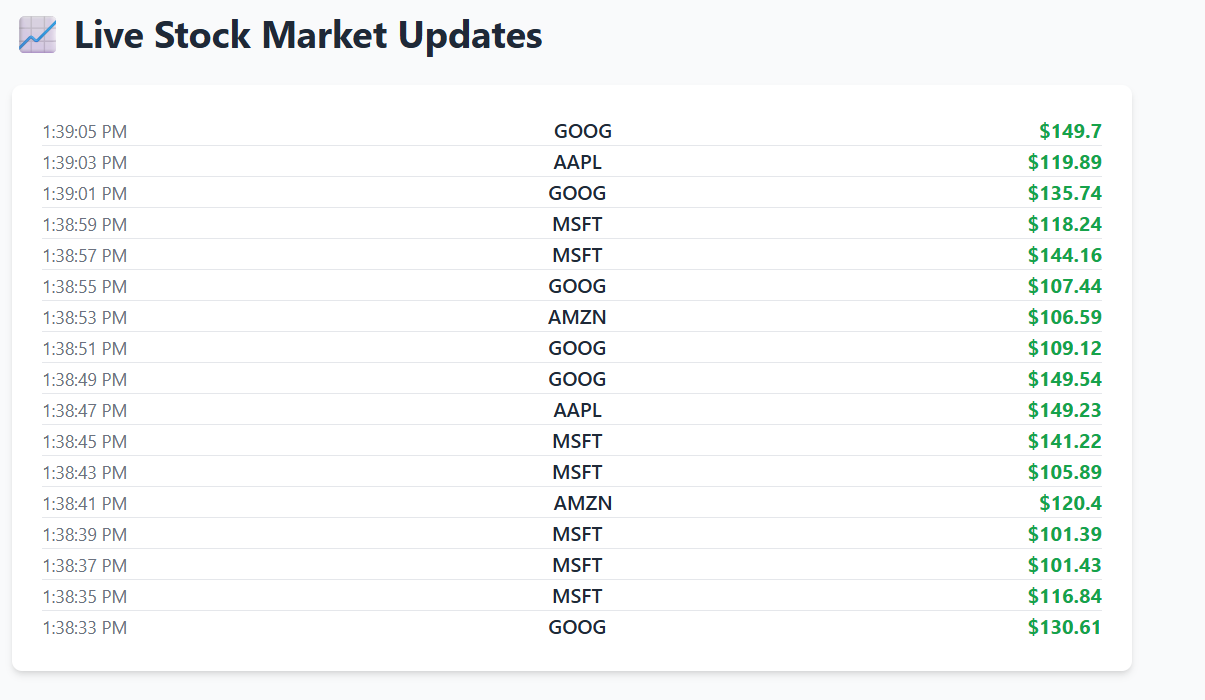Viewport: 1205px width, 700px height.
Task: Click the Live Stock Market Updates heading
Action: (281, 35)
